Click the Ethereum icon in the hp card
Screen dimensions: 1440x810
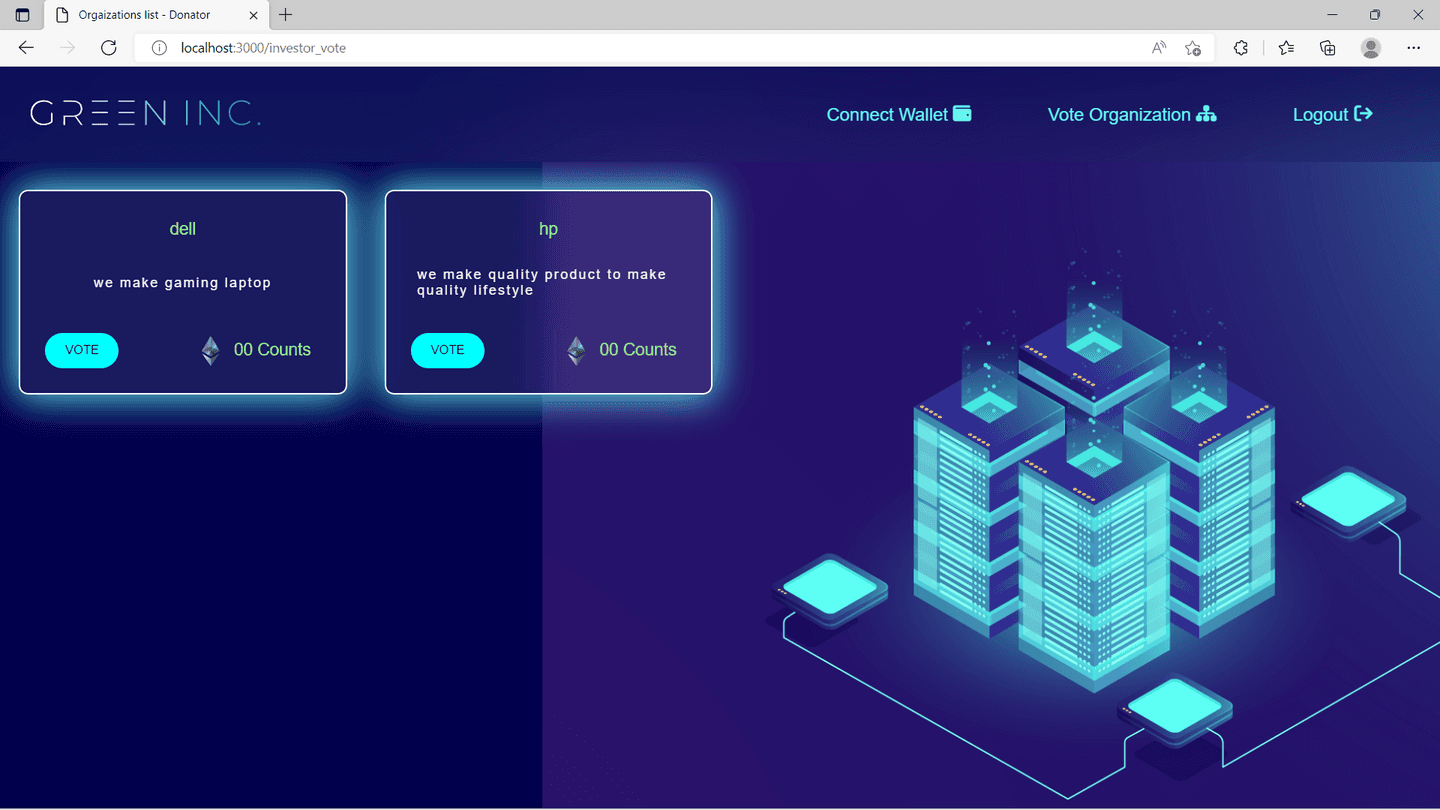[576, 351]
